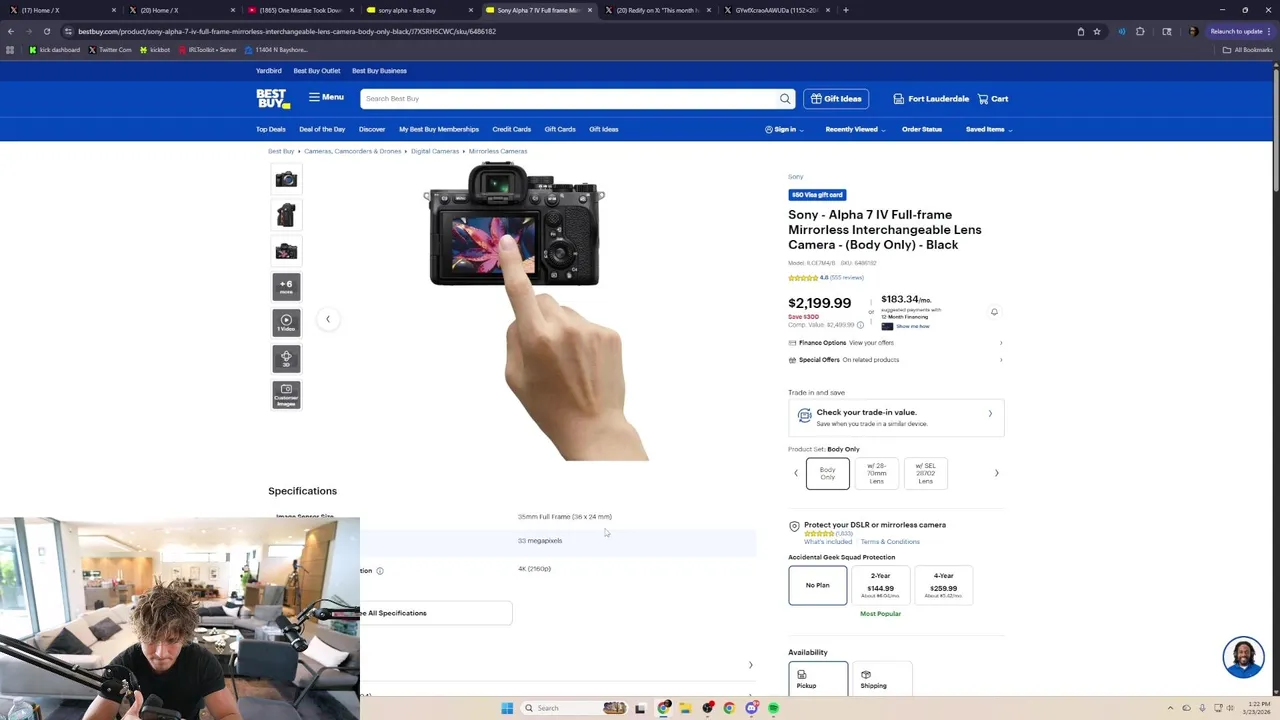Go to Top Deals
1280x720 pixels.
coord(270,129)
